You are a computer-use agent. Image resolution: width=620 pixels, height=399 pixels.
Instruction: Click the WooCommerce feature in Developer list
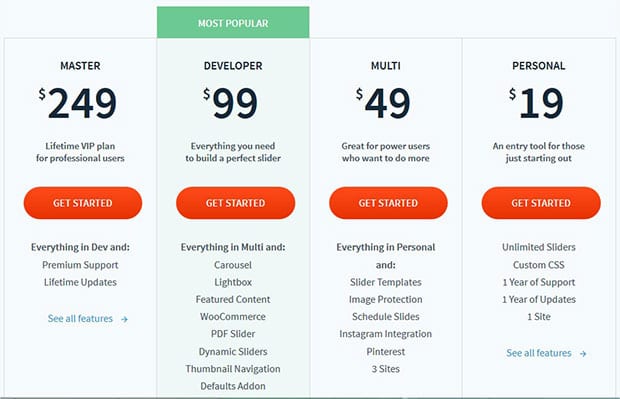(x=233, y=317)
